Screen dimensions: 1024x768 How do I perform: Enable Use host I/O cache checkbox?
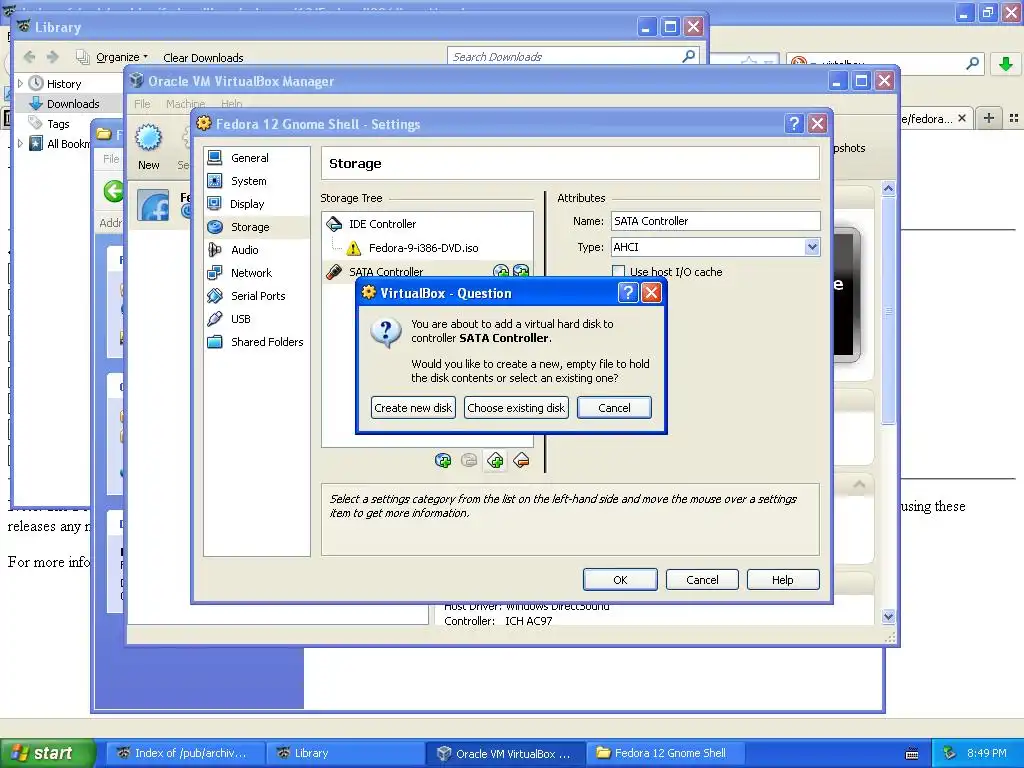pos(618,272)
